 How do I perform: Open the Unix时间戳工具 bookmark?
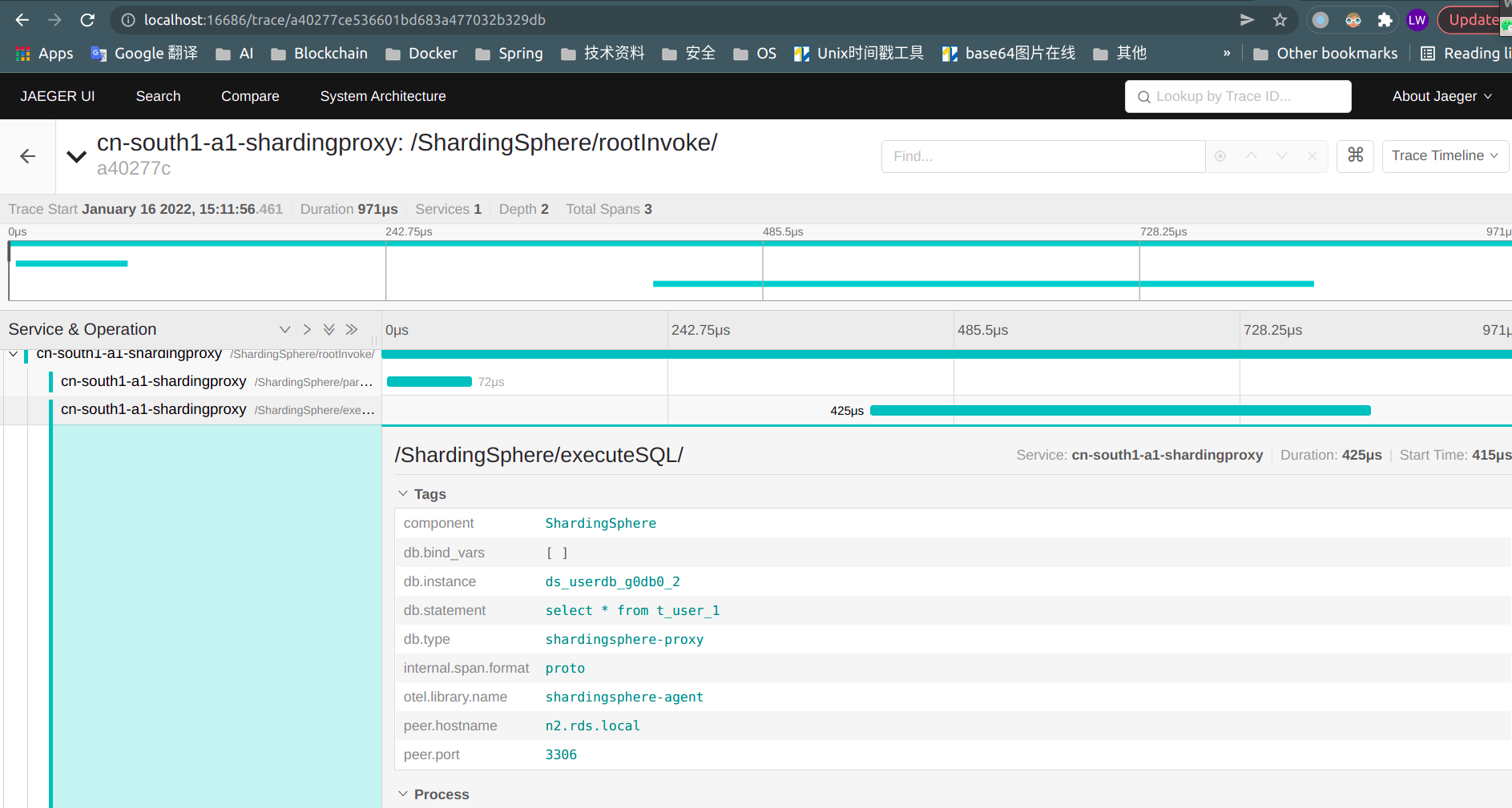pos(858,54)
